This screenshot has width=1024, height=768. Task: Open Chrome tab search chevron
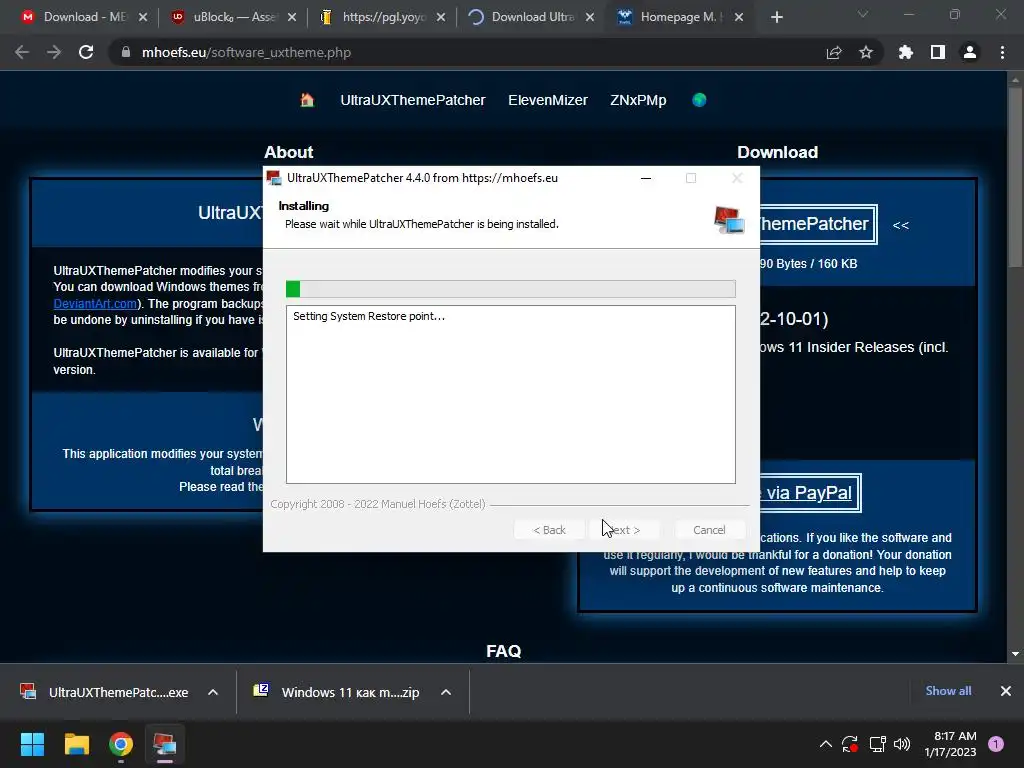pyautogui.click(x=863, y=14)
